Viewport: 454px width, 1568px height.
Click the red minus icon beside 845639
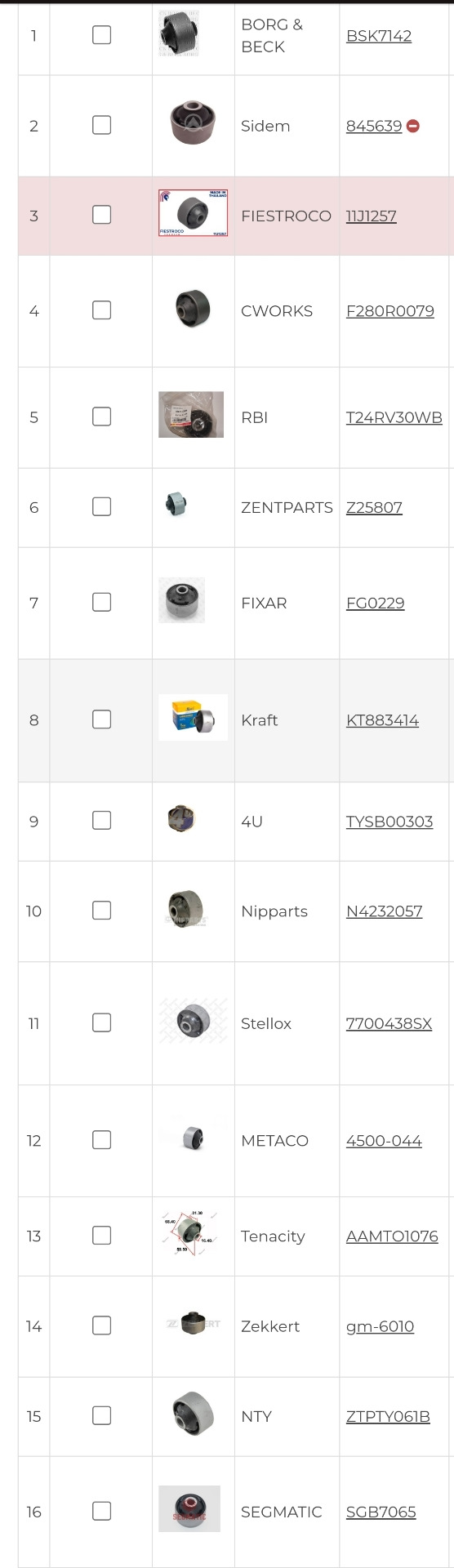pos(413,126)
